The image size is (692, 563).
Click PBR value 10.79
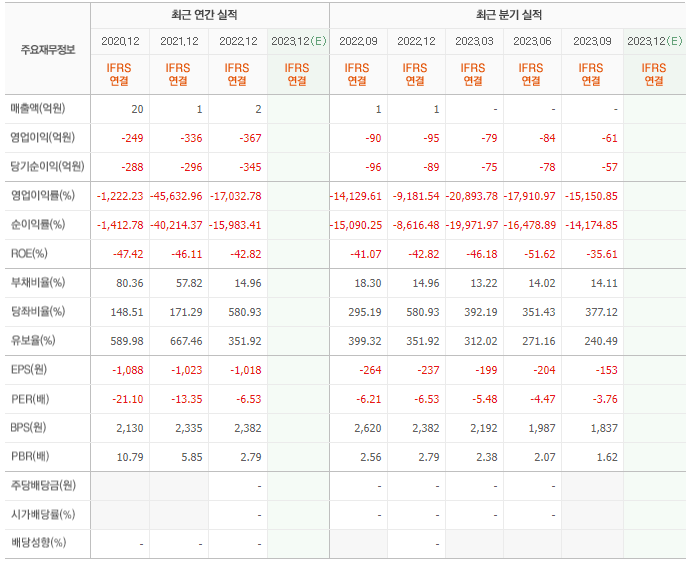pyautogui.click(x=130, y=457)
